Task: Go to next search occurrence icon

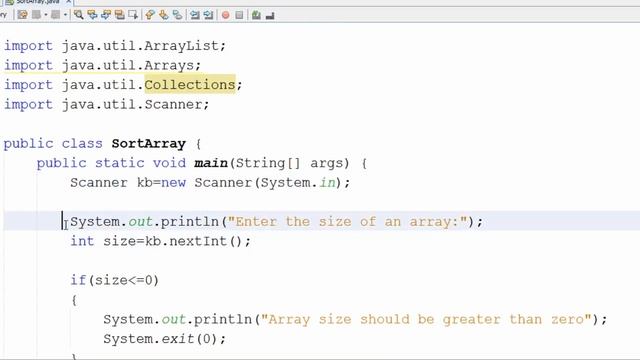Action: (106, 15)
